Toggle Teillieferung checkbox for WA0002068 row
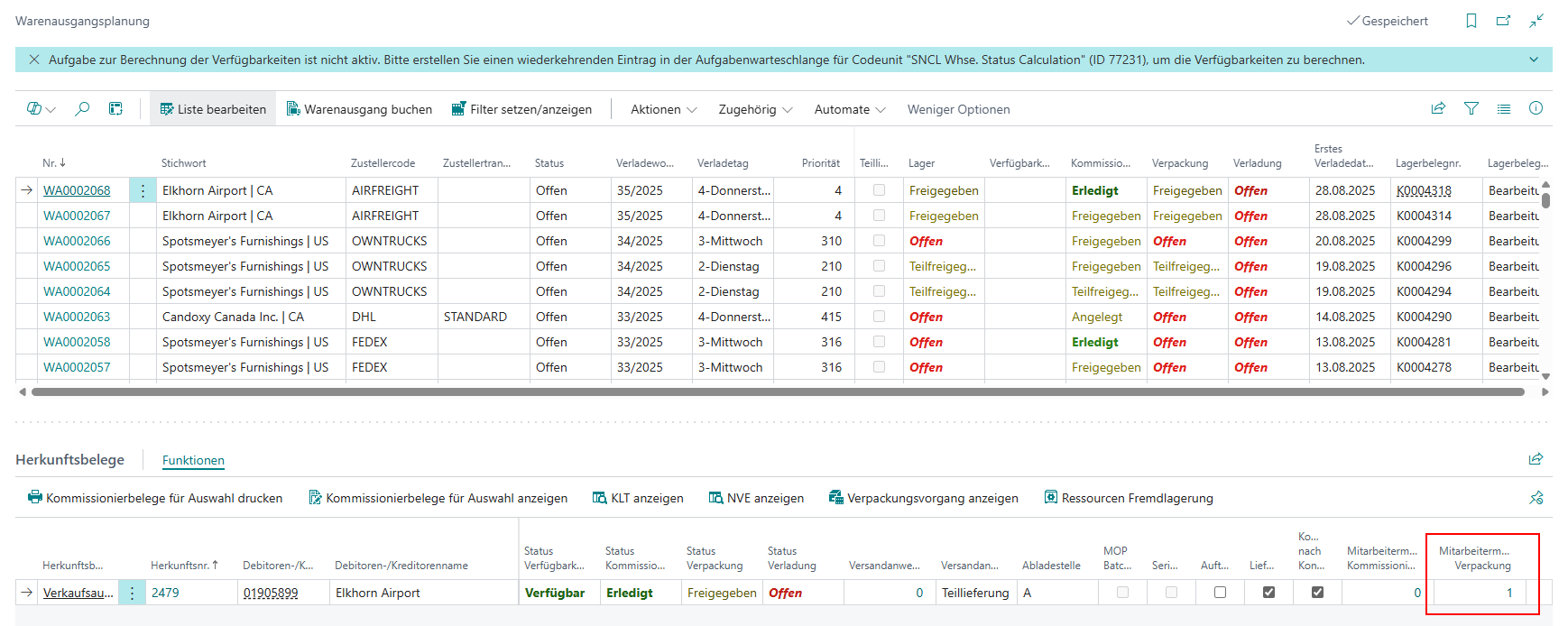This screenshot has width=1568, height=626. [x=879, y=190]
